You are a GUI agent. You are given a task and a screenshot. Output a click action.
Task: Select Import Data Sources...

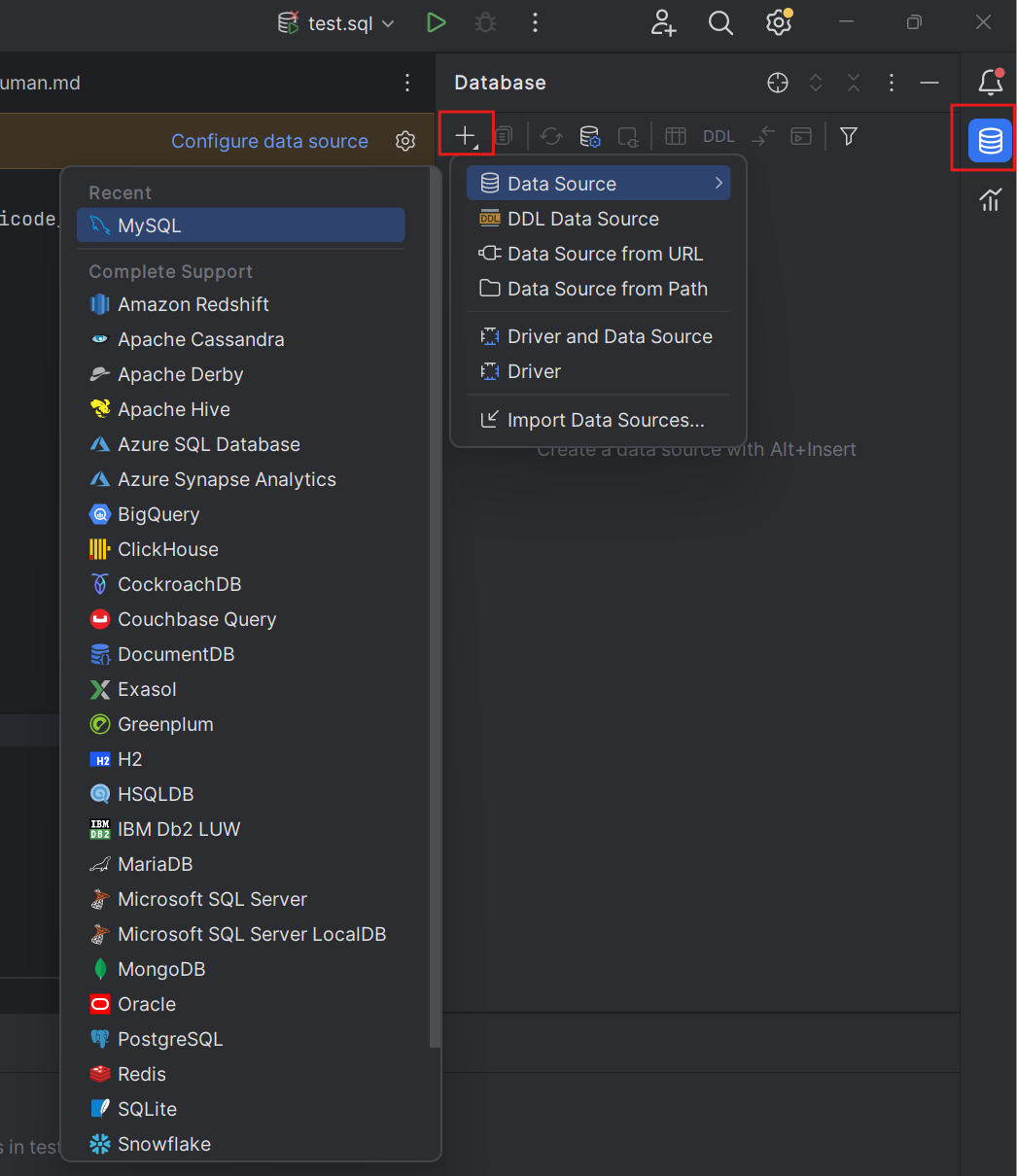click(x=598, y=420)
